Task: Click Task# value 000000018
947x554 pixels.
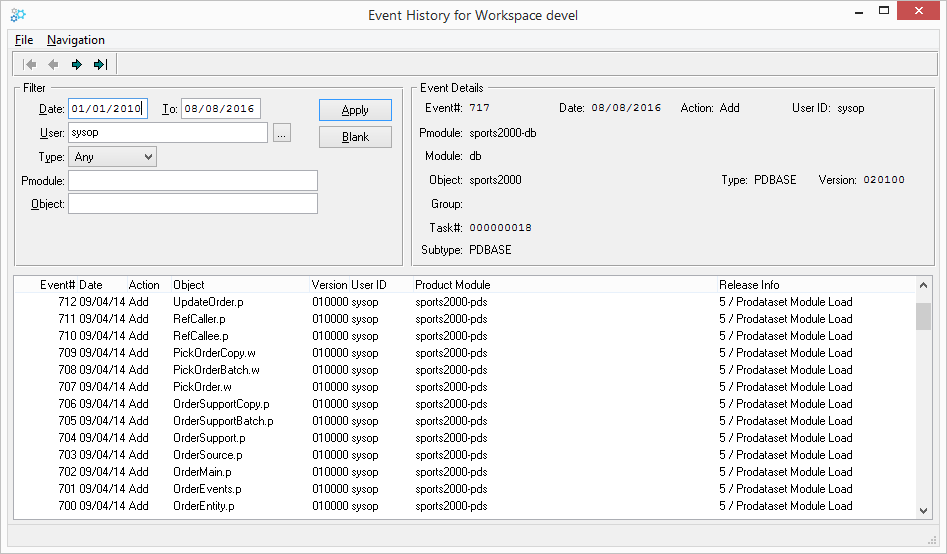Action: point(501,228)
